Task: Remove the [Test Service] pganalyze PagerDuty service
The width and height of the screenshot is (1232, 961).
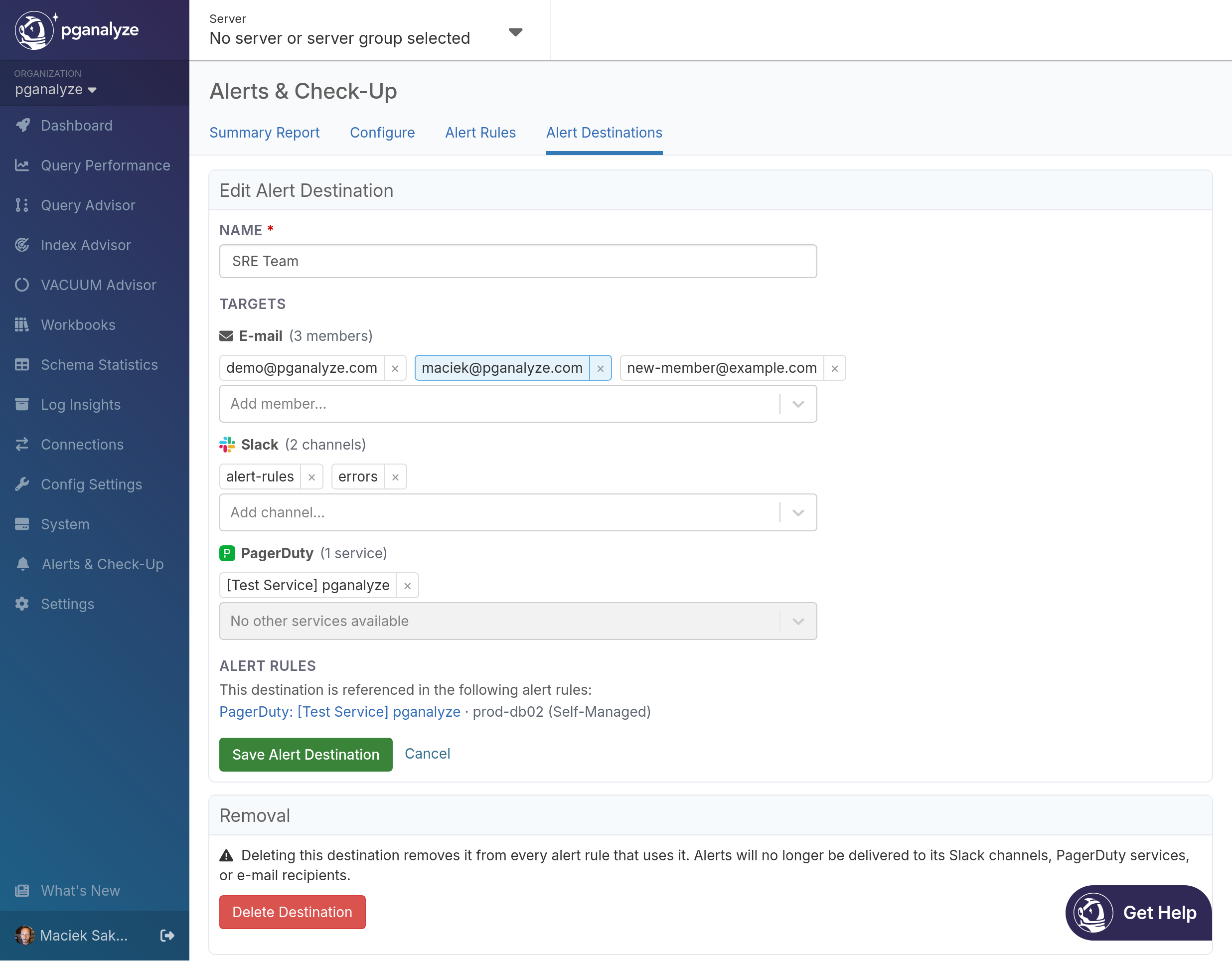Action: (407, 586)
